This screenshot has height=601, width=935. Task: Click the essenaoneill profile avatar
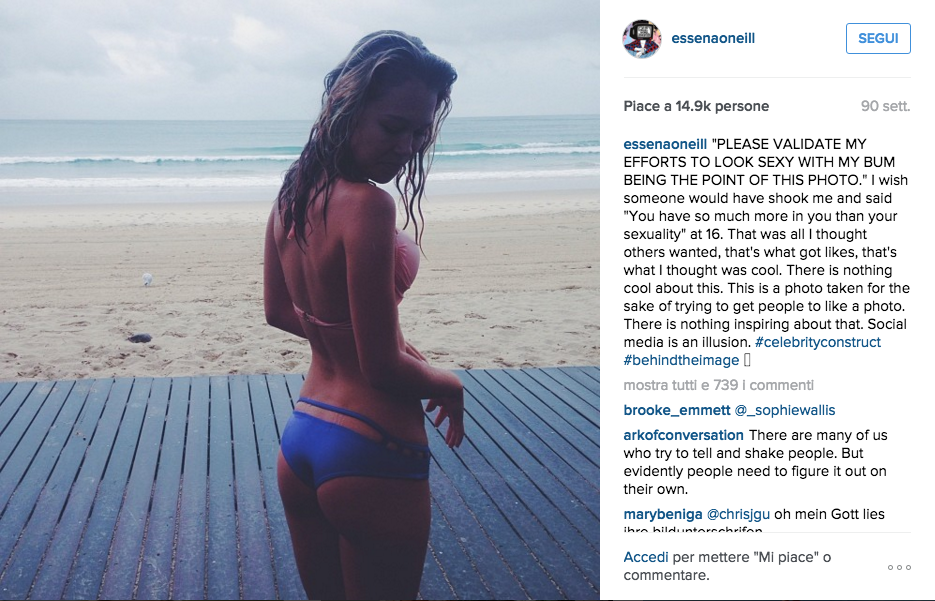click(642, 39)
